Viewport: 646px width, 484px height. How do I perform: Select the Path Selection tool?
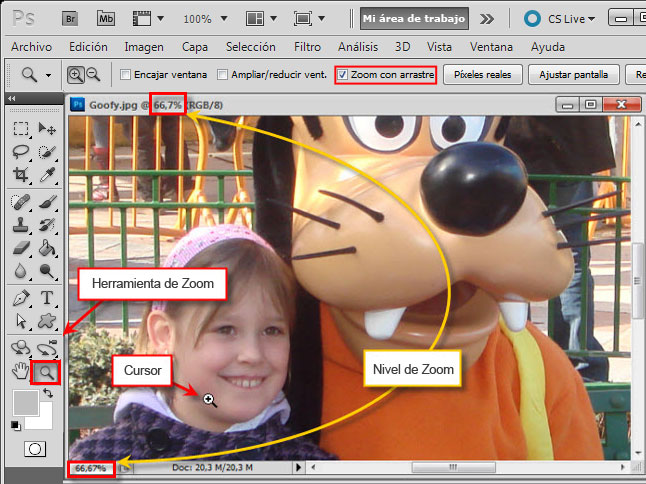pyautogui.click(x=21, y=321)
